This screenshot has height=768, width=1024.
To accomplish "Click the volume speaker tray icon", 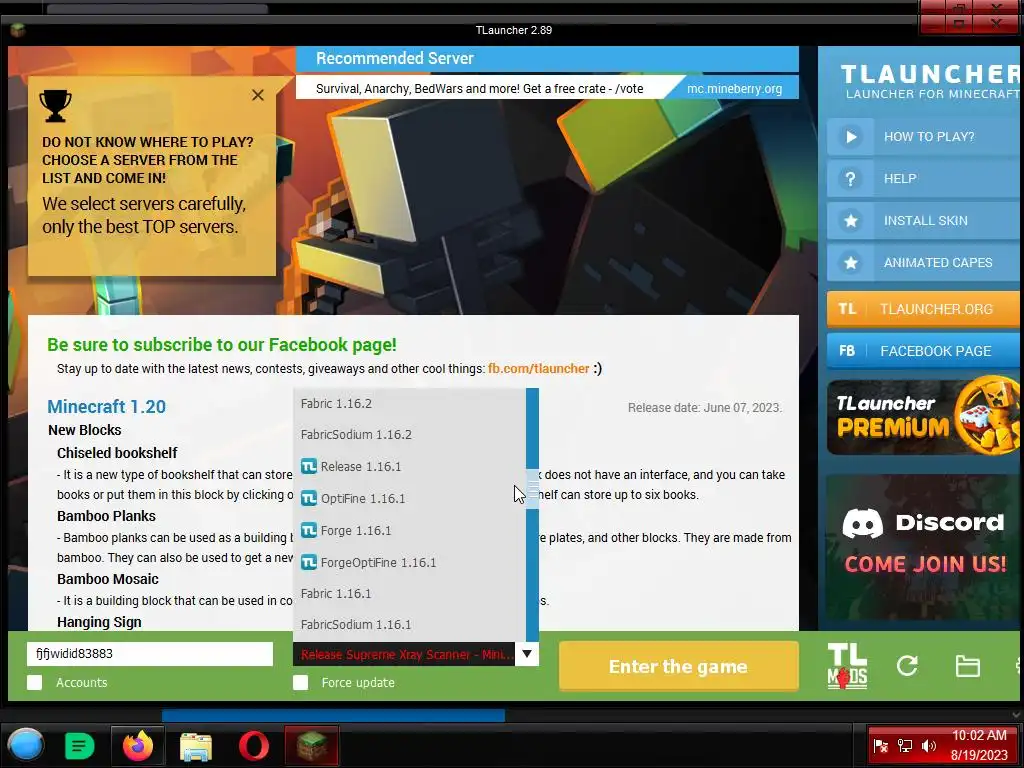I will pos(928,746).
